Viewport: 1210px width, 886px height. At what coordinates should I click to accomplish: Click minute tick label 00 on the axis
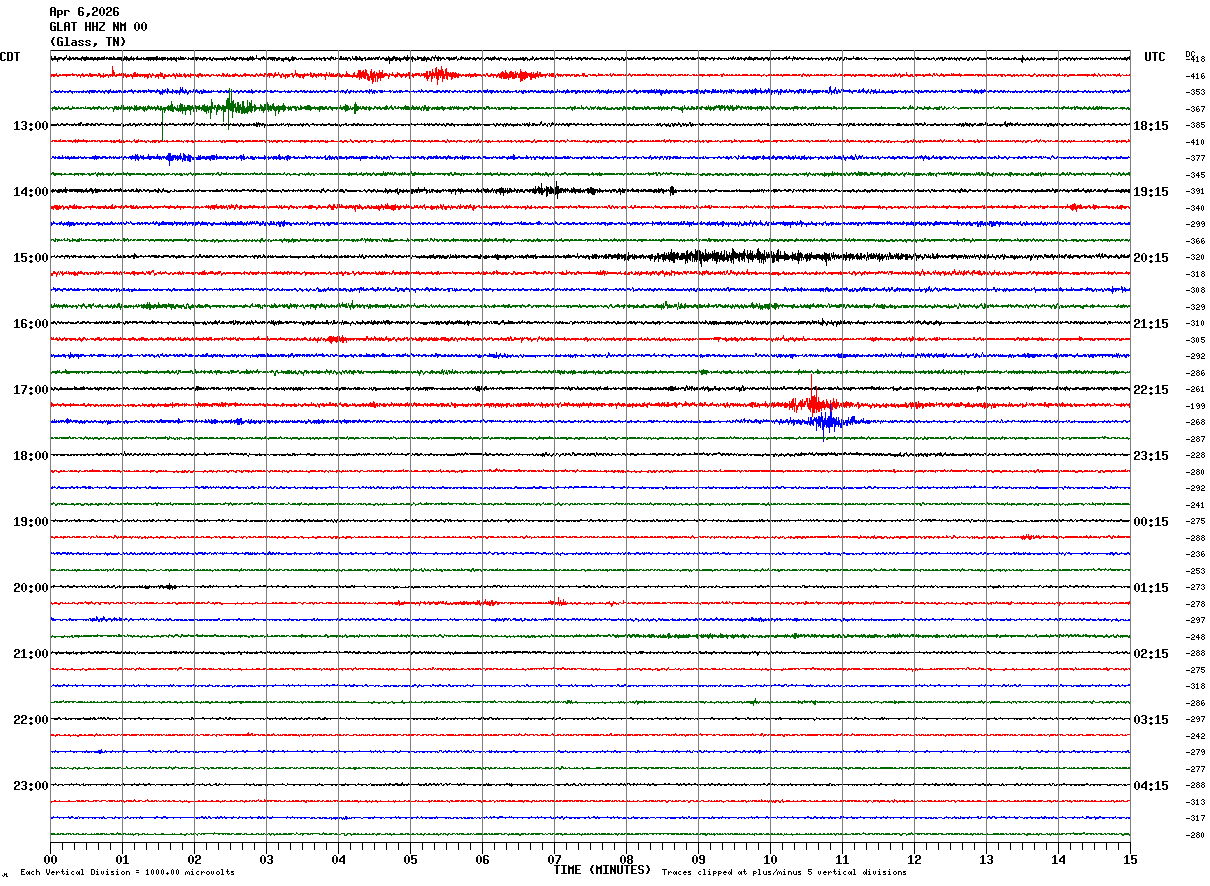(50, 859)
